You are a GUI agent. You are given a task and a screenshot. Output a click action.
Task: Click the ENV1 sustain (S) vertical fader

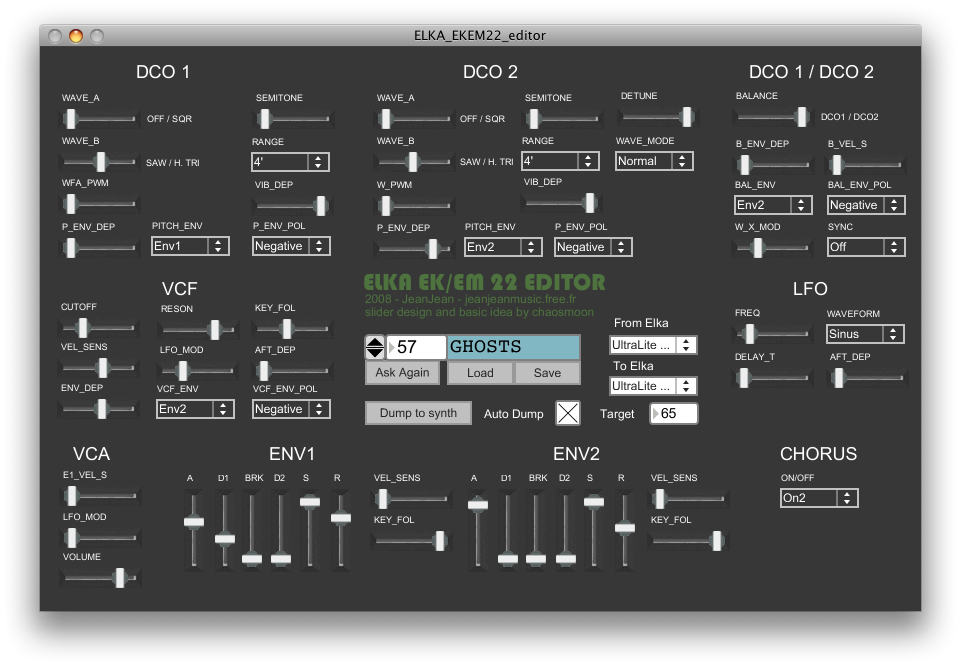[x=310, y=530]
